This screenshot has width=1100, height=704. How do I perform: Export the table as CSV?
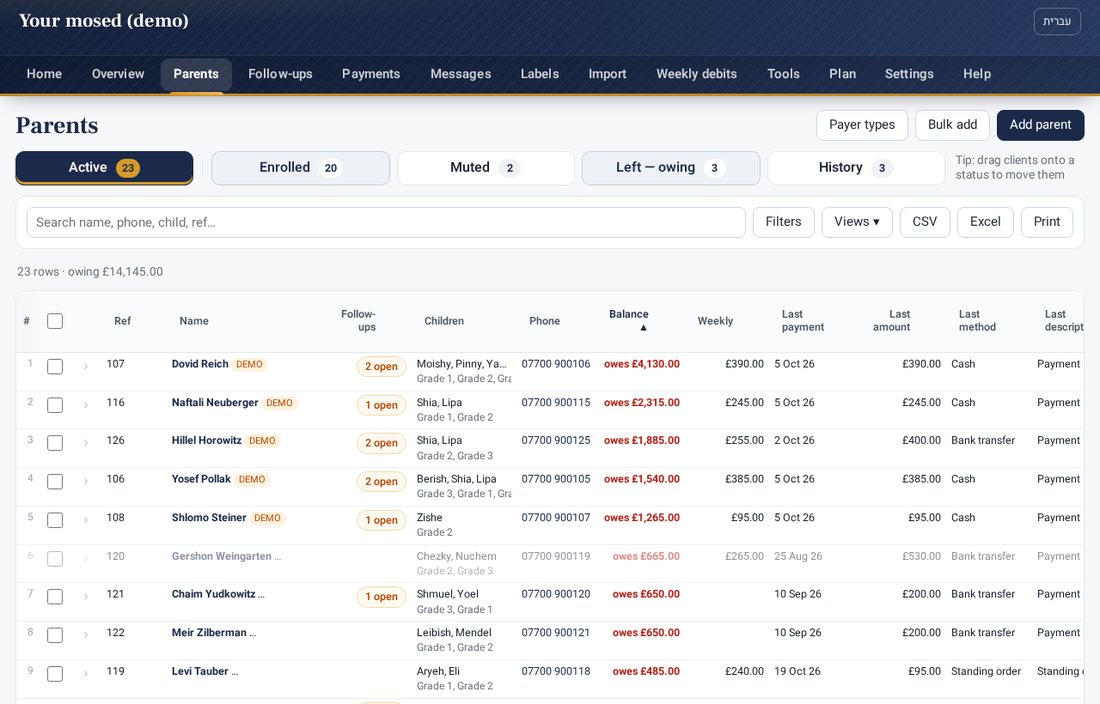pos(925,222)
